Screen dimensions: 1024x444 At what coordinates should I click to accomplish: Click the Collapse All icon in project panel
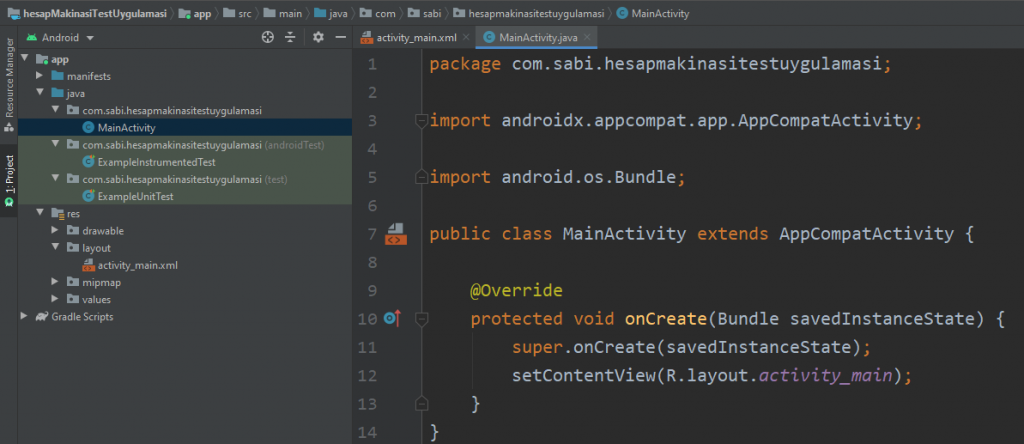pyautogui.click(x=291, y=37)
